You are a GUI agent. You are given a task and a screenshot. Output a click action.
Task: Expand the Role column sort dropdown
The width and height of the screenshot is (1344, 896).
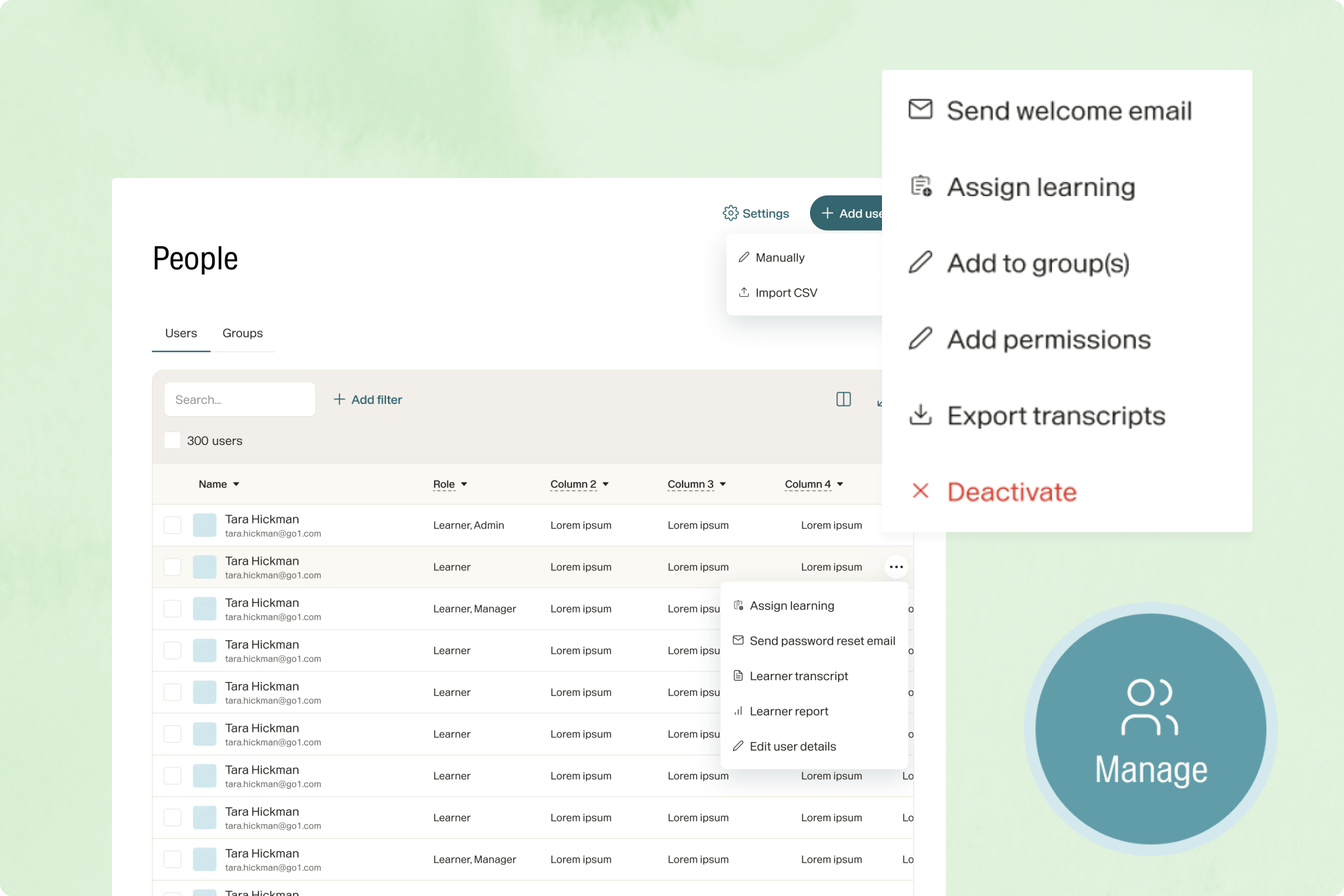(x=464, y=484)
